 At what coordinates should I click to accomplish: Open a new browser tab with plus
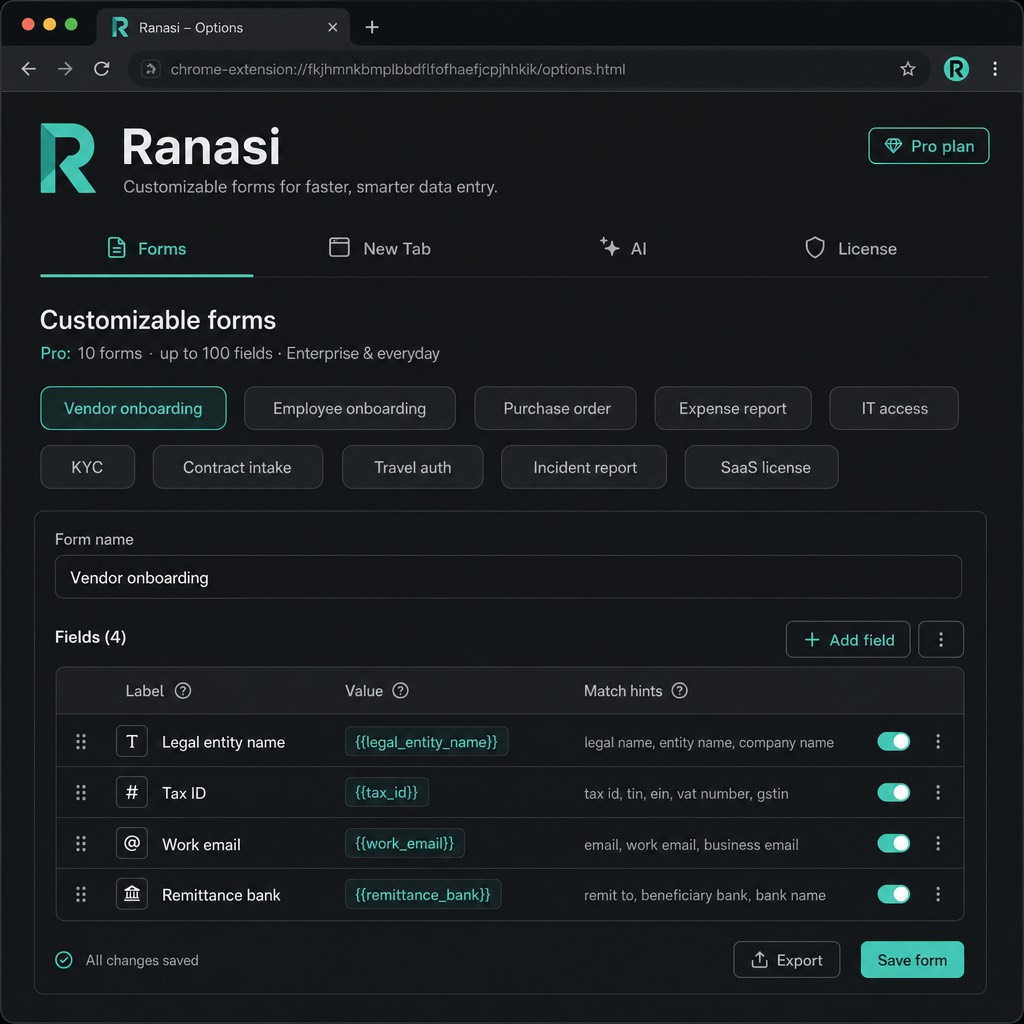point(372,27)
